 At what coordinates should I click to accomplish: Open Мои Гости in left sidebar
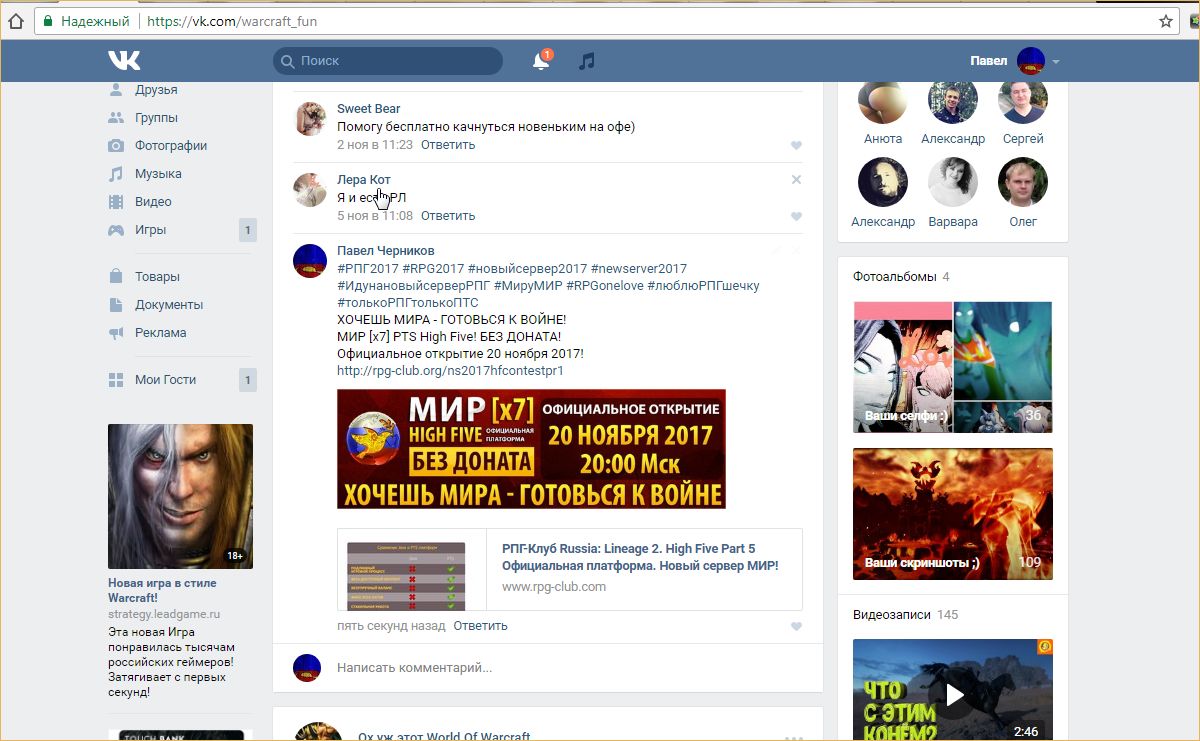(x=166, y=379)
